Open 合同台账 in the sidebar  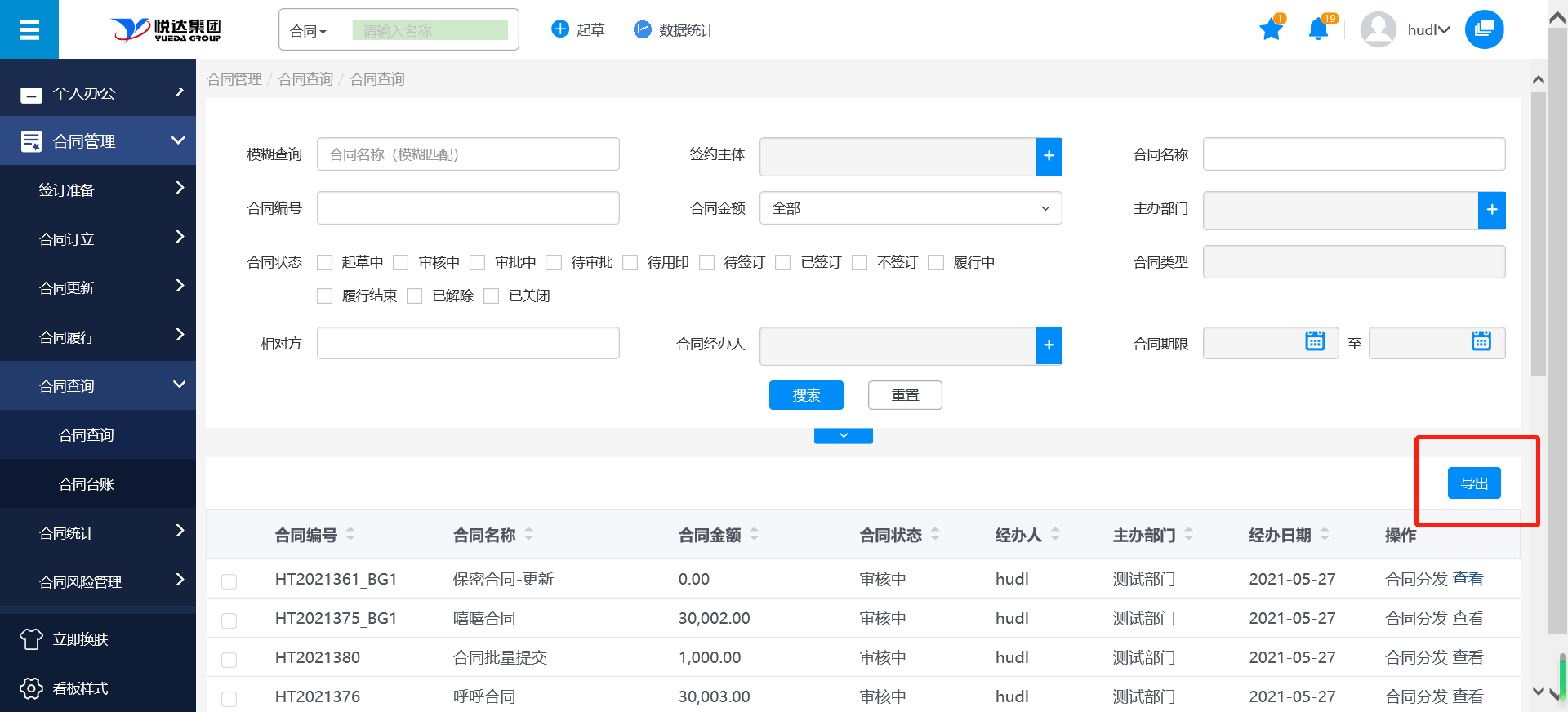[x=87, y=484]
